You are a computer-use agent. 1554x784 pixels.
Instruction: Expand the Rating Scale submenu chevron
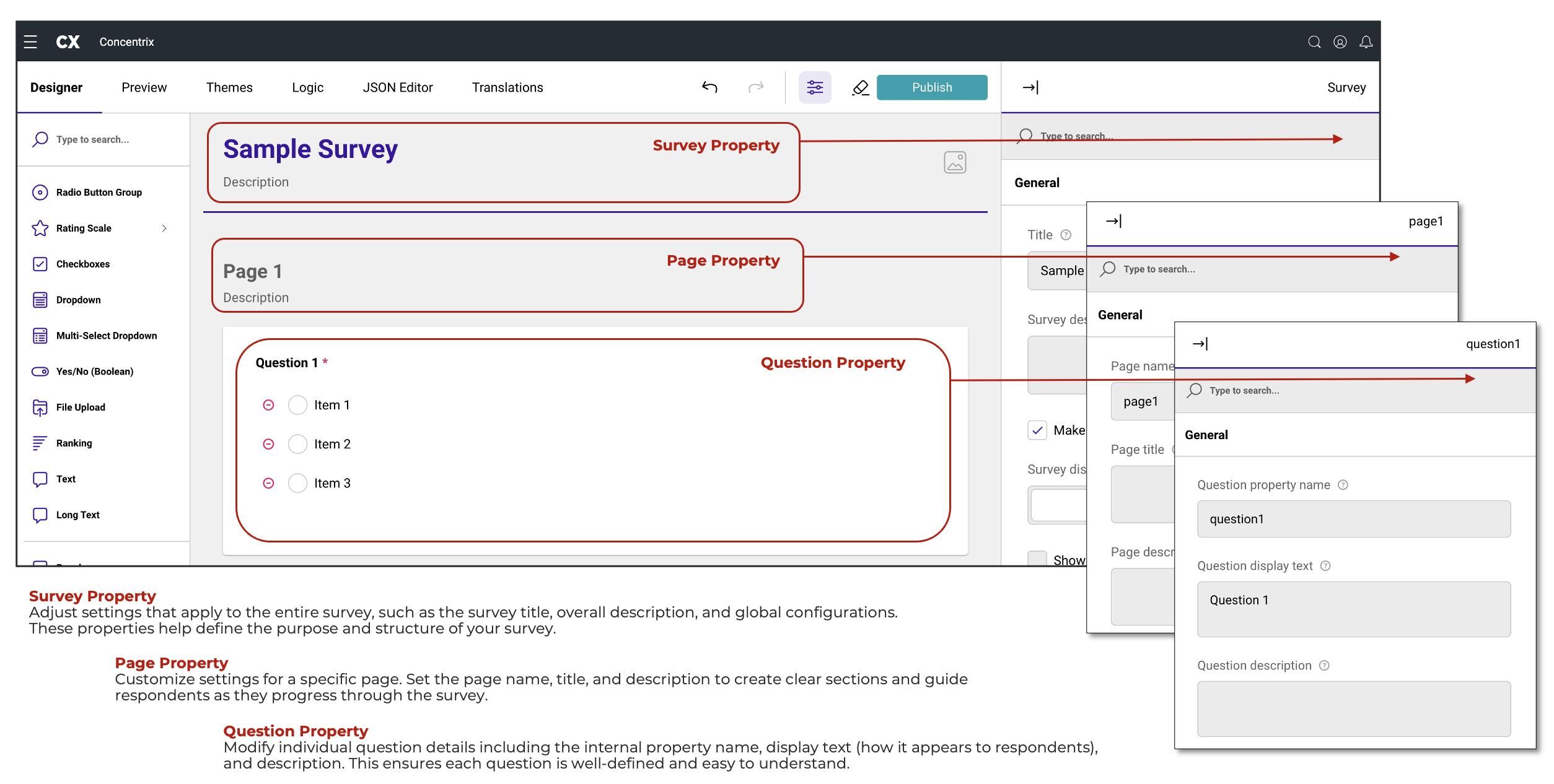coord(164,229)
